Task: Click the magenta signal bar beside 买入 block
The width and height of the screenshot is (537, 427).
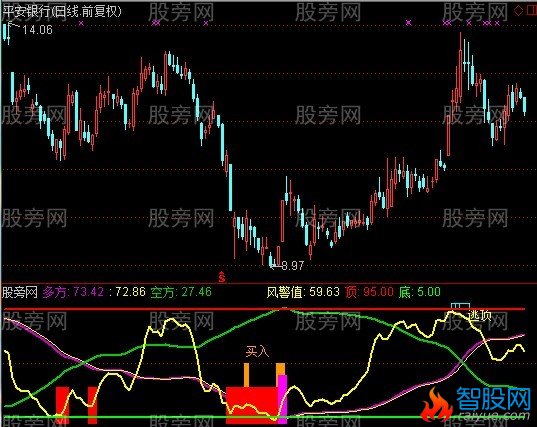Action: 283,399
